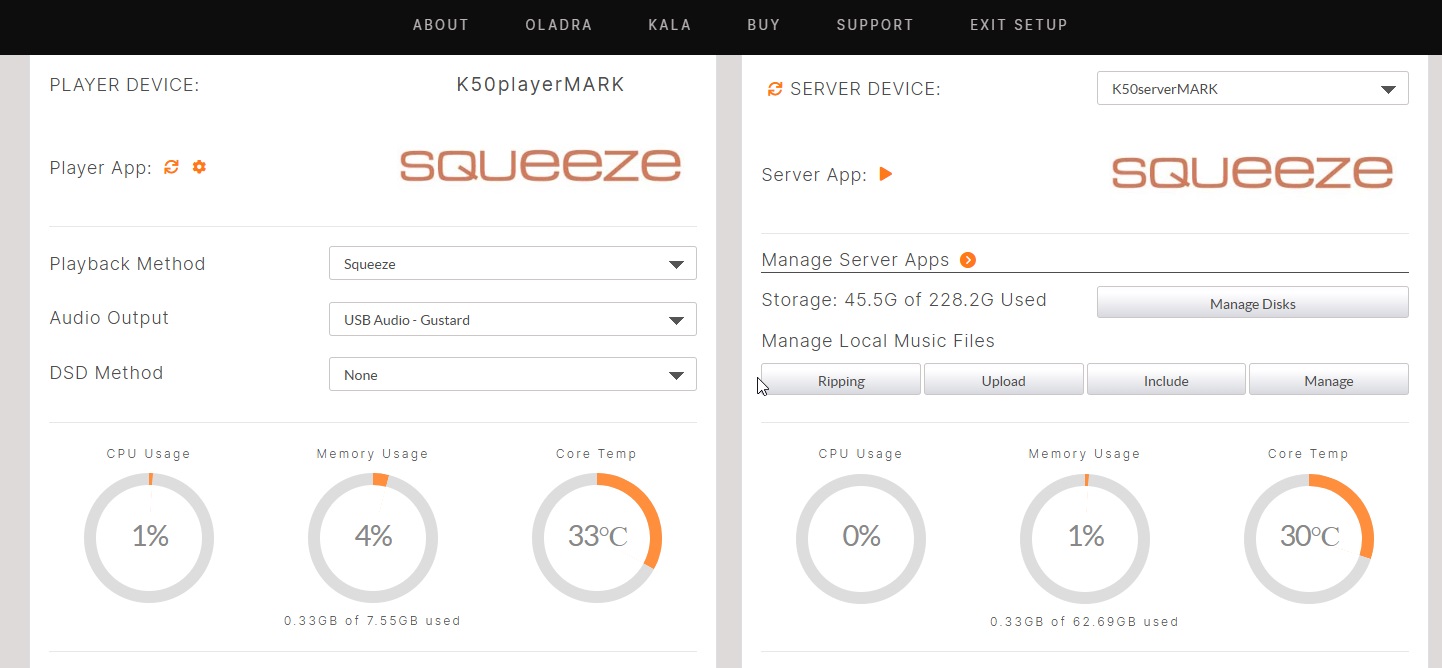Open the Kala menu

(x=670, y=25)
